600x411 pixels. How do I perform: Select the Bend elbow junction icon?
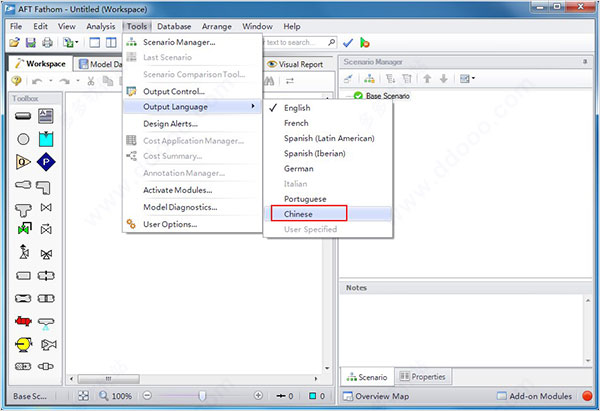coord(43,188)
